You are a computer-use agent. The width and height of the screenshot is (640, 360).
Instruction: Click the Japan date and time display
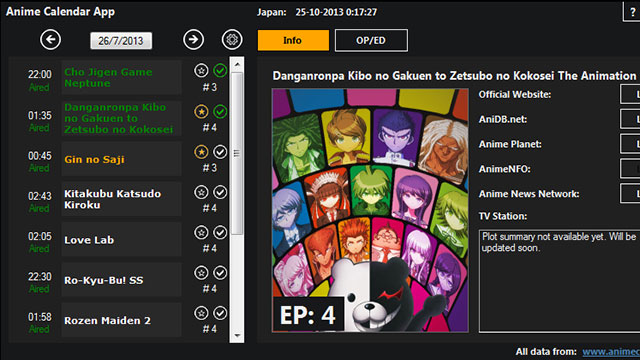coord(317,12)
